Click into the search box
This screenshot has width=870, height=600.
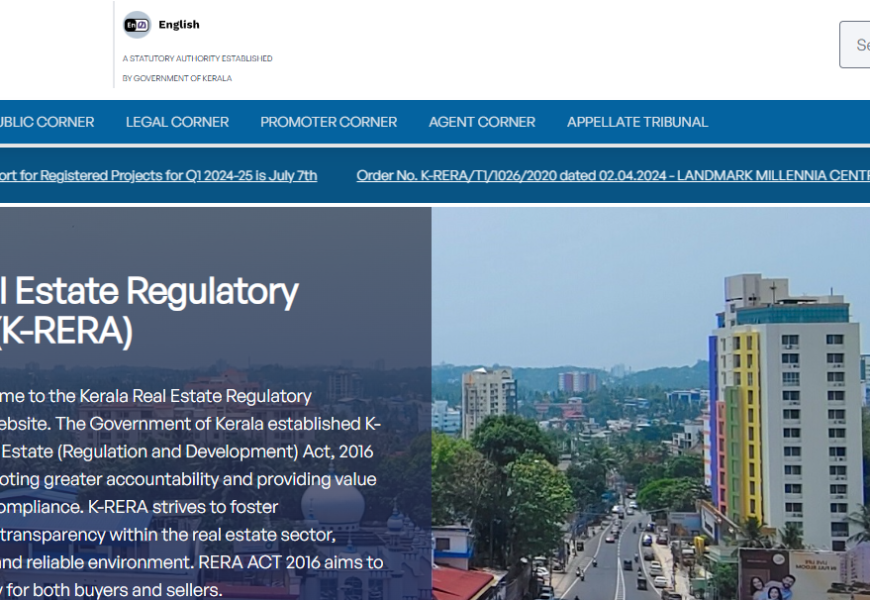(857, 45)
